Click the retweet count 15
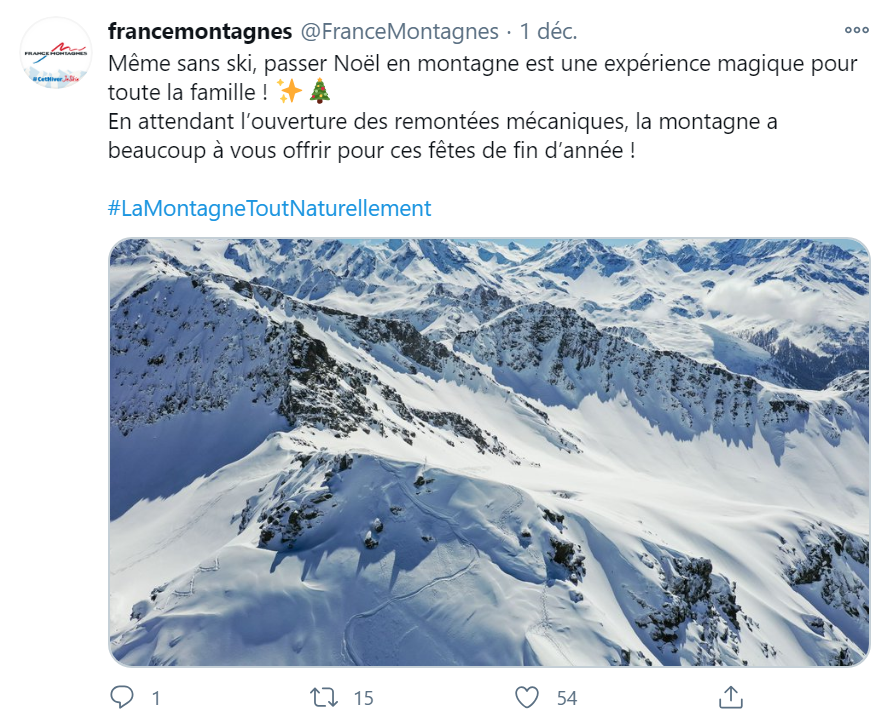 point(363,698)
